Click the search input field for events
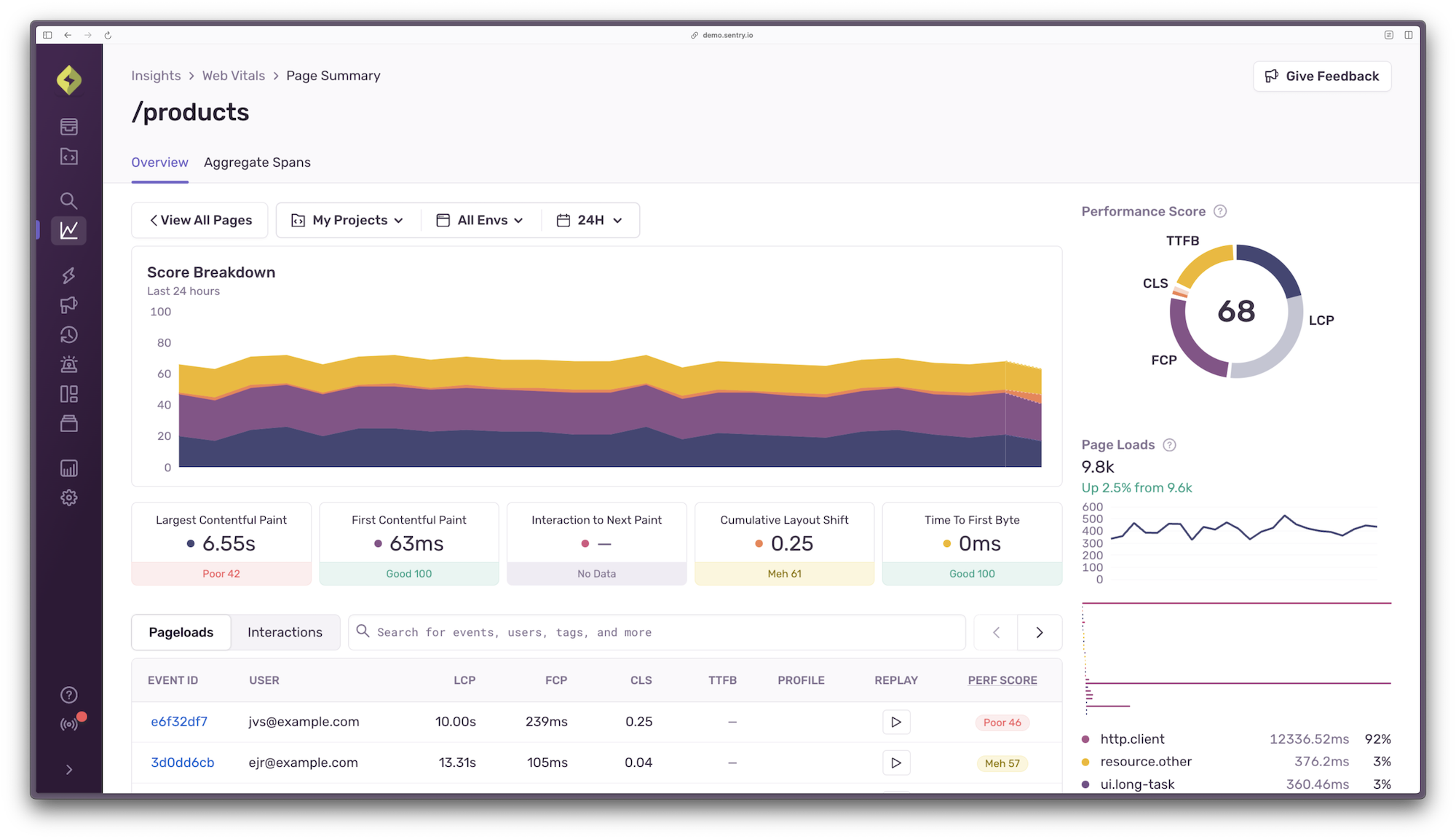1456x839 pixels. (657, 632)
